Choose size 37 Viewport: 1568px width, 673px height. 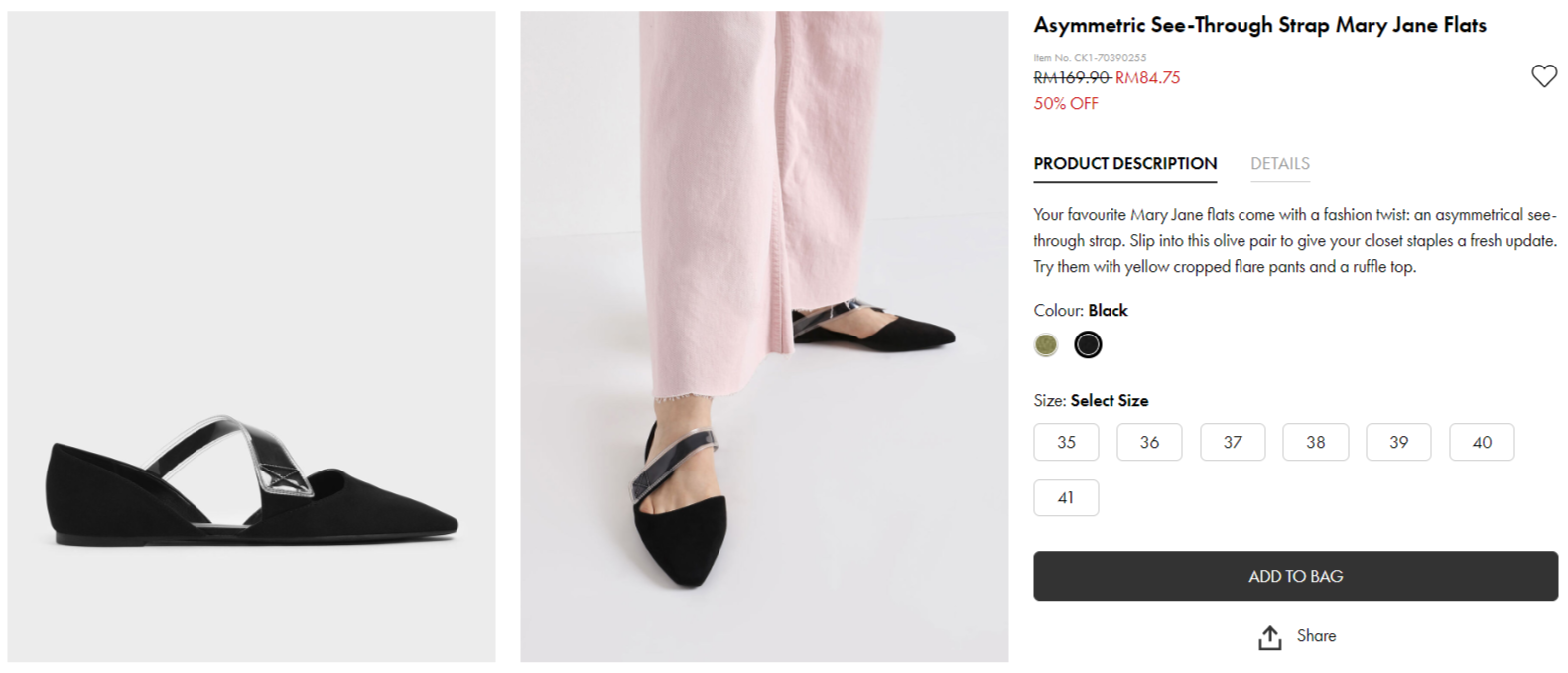[x=1233, y=442]
